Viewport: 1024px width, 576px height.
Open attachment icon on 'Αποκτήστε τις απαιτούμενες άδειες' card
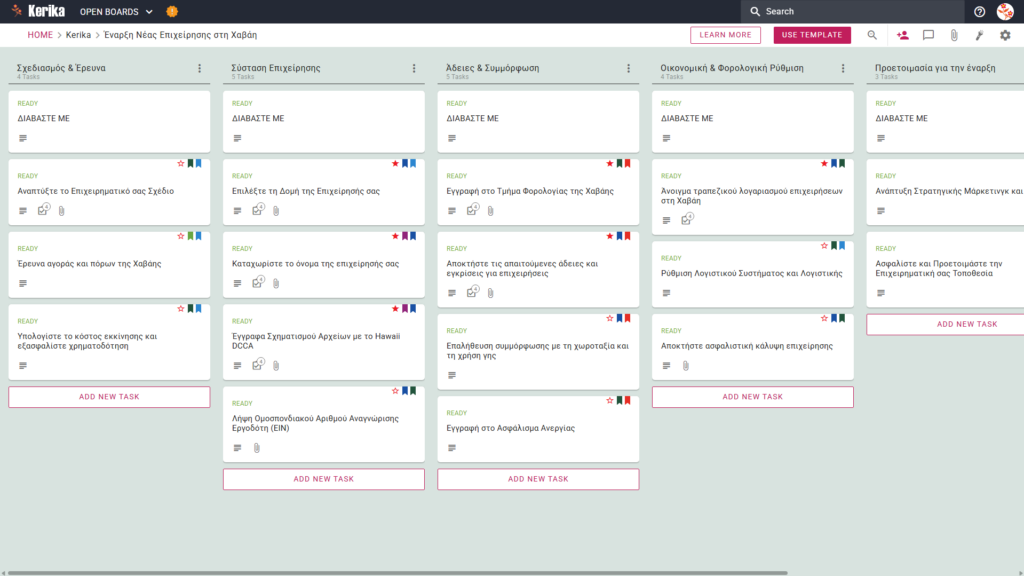point(490,293)
